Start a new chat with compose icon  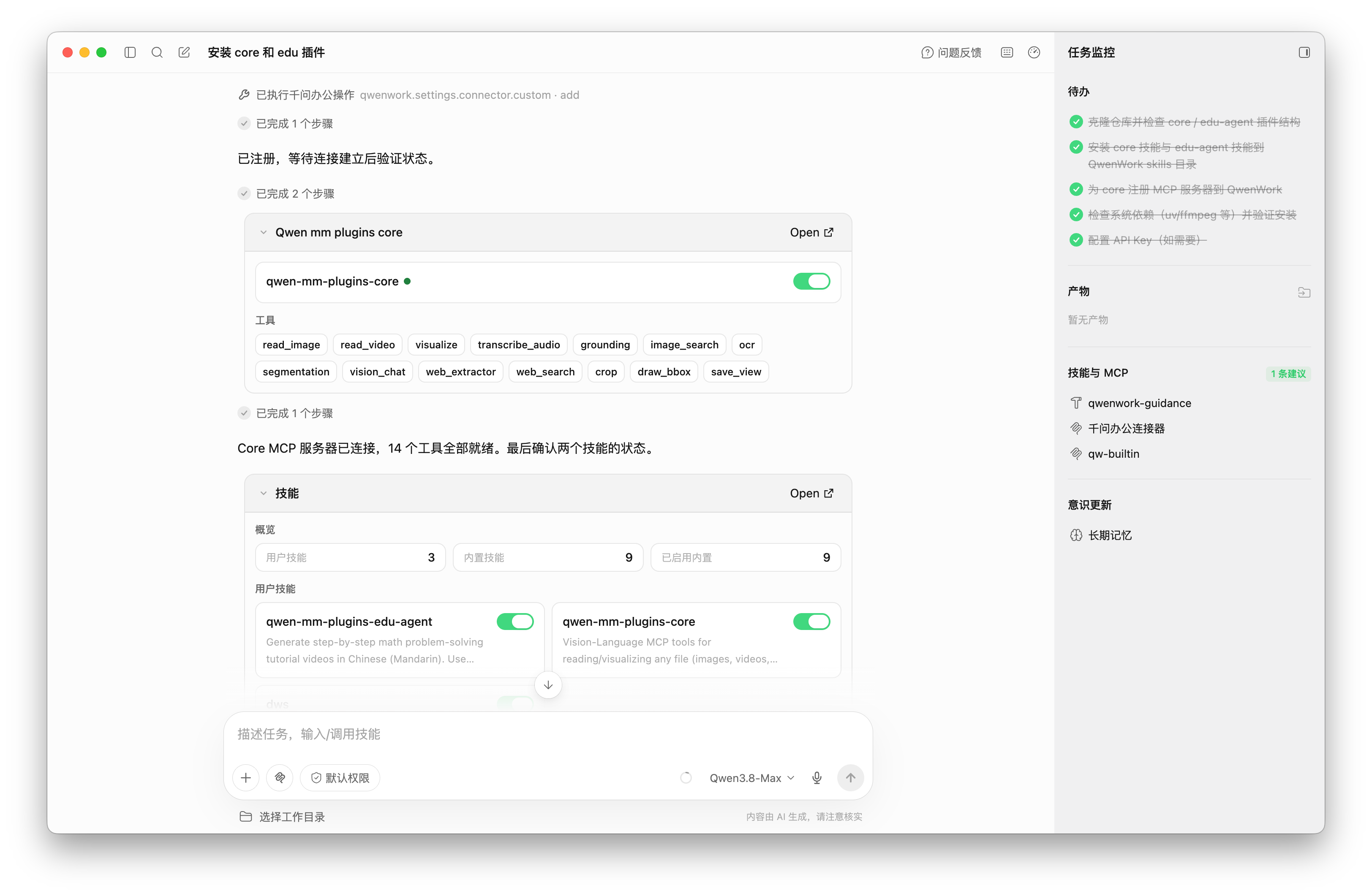pyautogui.click(x=184, y=52)
